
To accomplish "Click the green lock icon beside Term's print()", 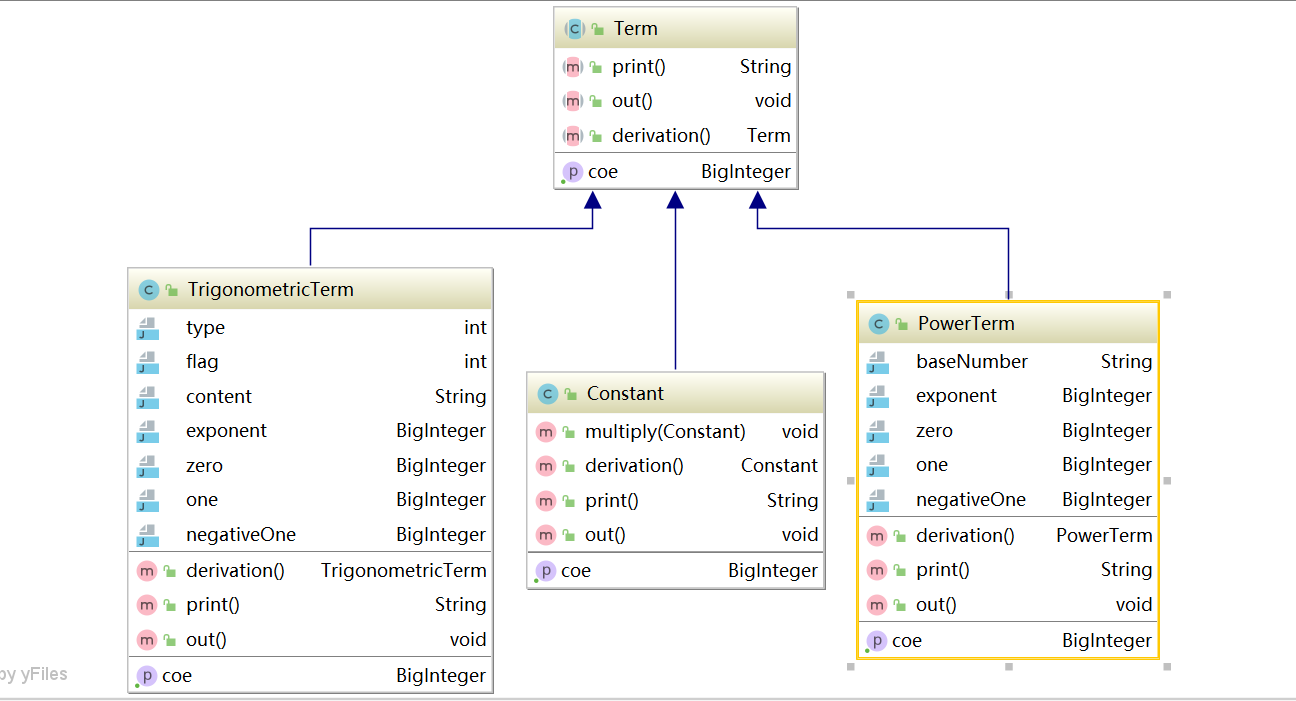I will point(596,68).
